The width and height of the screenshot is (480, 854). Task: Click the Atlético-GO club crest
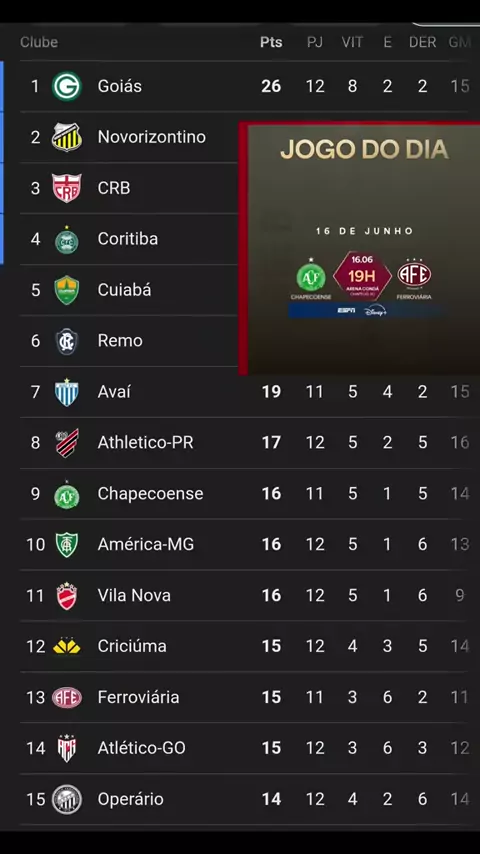coord(66,748)
